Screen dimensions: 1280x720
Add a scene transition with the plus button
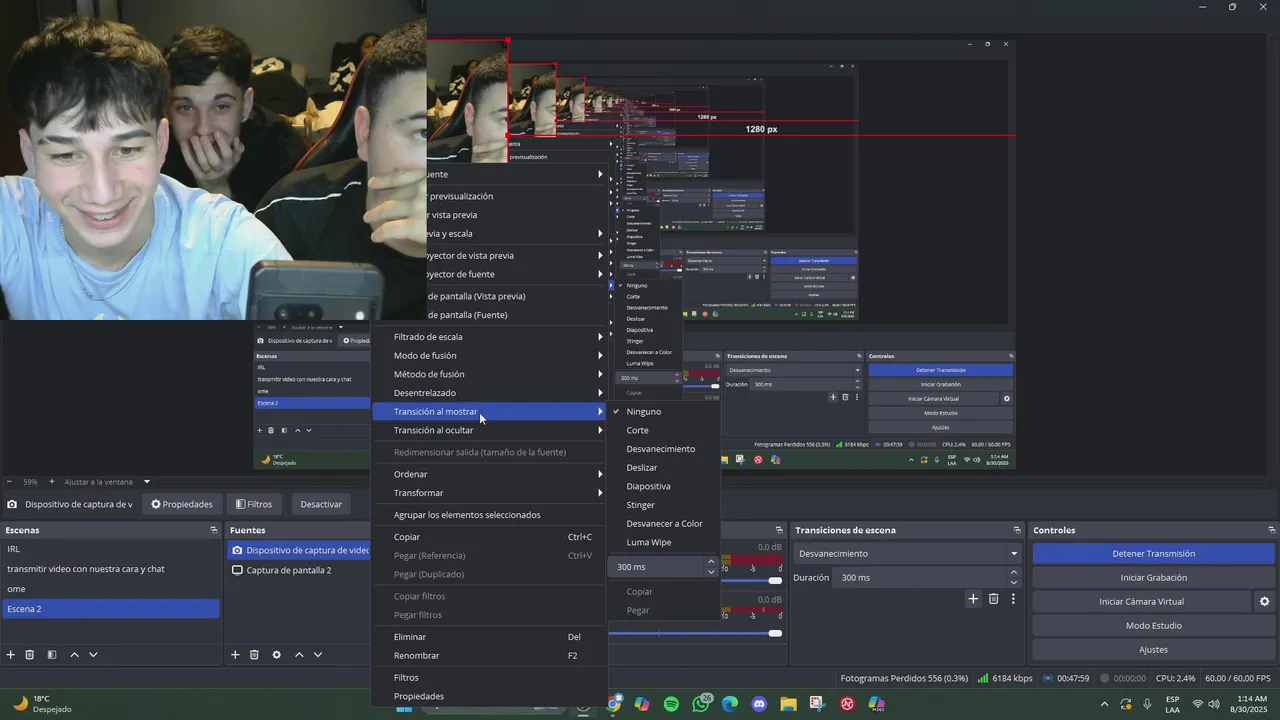pos(973,599)
